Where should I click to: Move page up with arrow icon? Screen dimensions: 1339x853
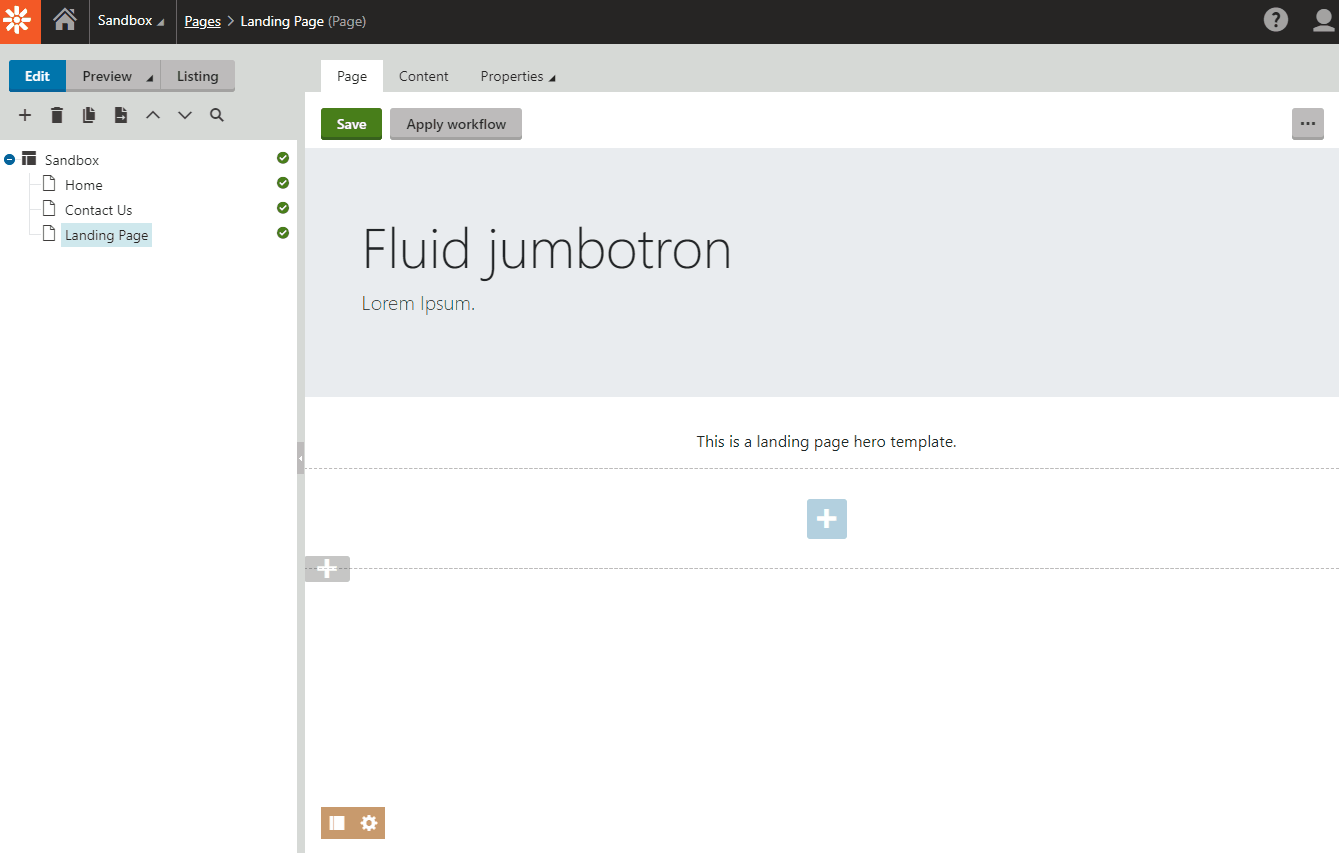[x=153, y=116]
